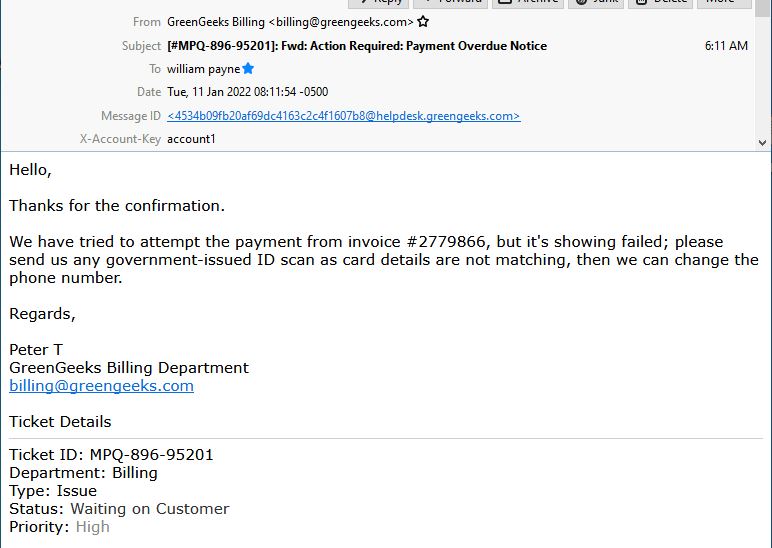Click the email subject line text
The width and height of the screenshot is (772, 548).
pyautogui.click(x=357, y=46)
